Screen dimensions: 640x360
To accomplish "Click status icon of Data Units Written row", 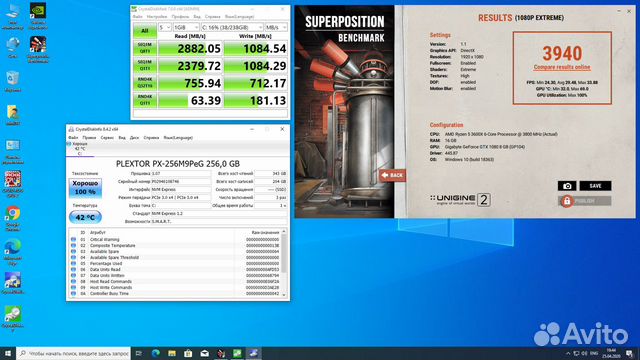I will [73, 276].
